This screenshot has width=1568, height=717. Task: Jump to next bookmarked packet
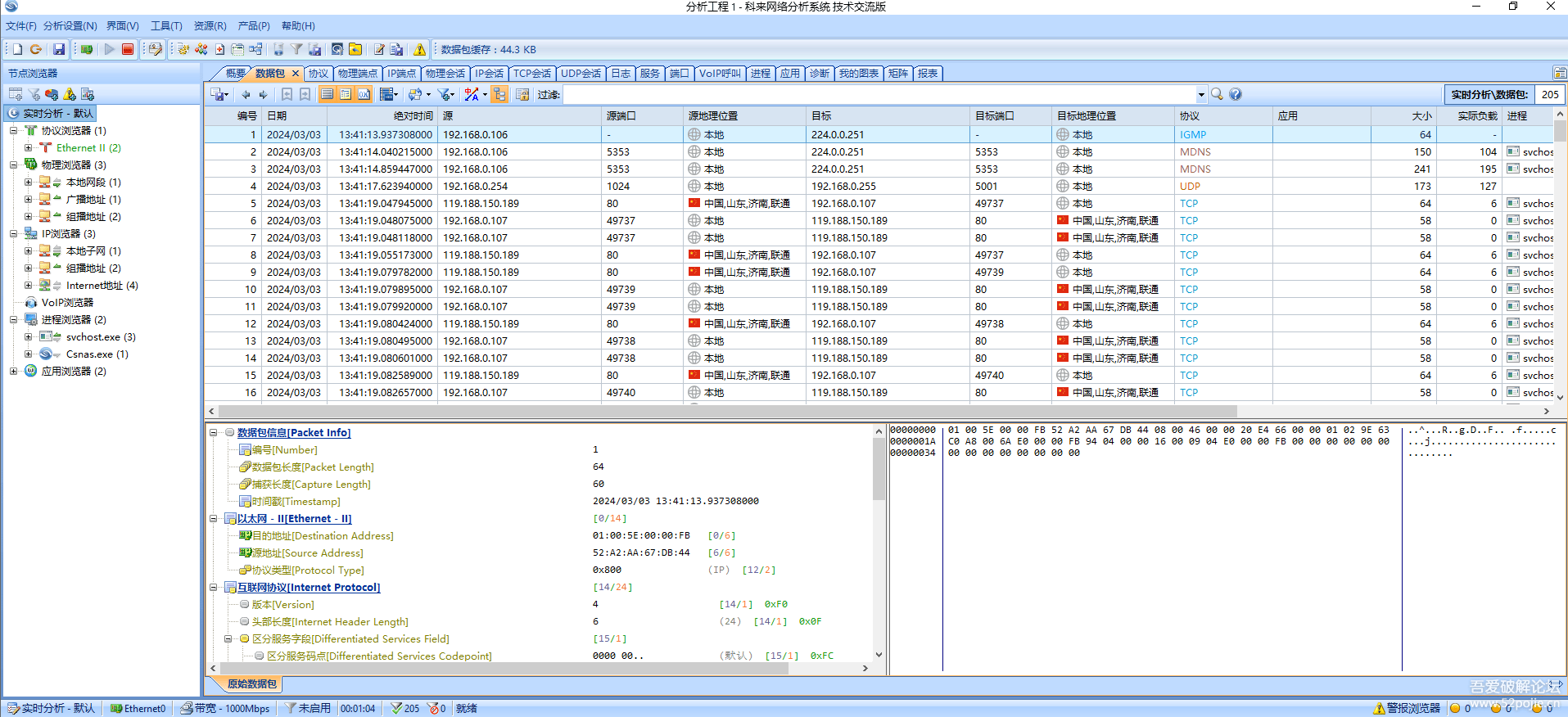coord(305,94)
